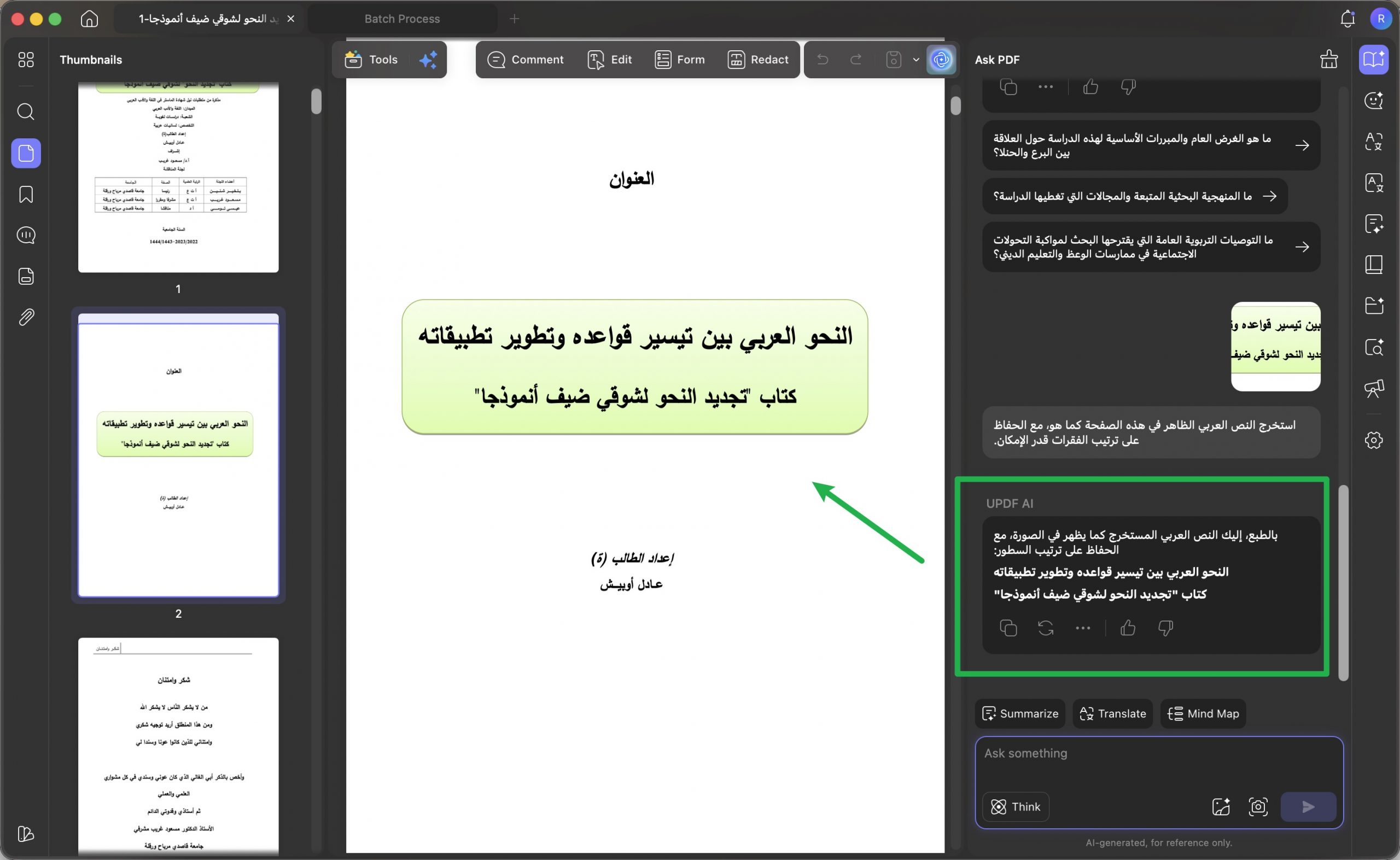Like the latest UPDF AI response
1400x860 pixels.
coord(1128,628)
